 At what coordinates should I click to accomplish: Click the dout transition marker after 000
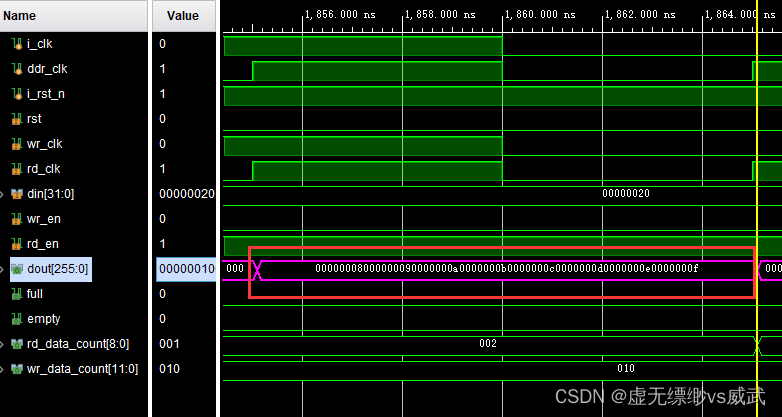[x=257, y=270]
